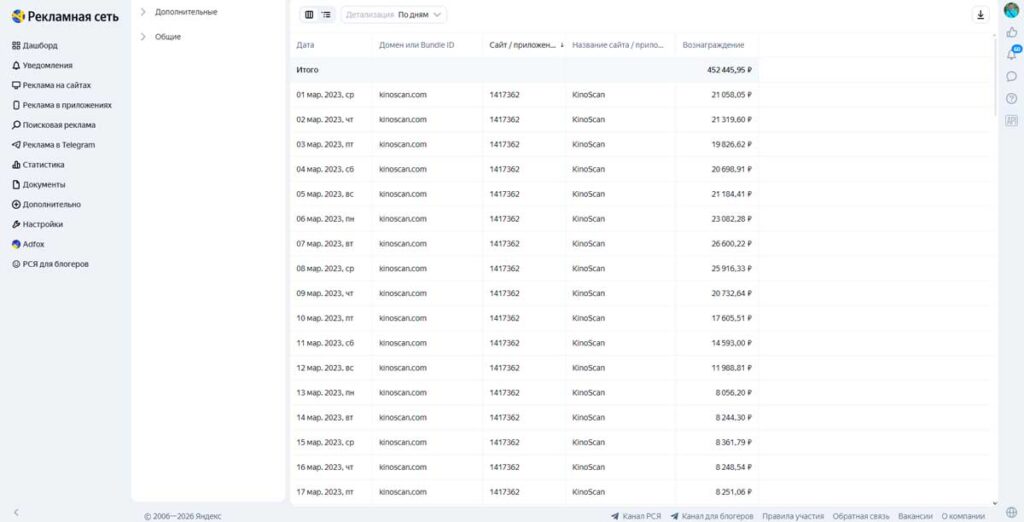Open the Канал для блогеров footer link

point(712,516)
